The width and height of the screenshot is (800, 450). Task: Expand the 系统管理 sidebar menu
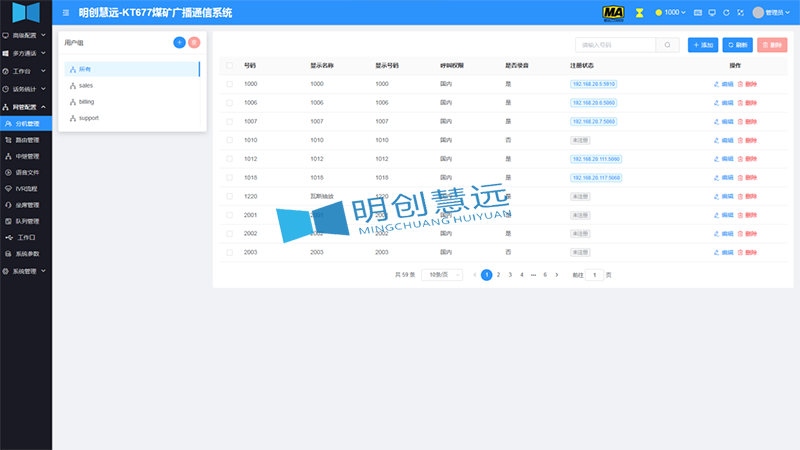click(x=25, y=271)
